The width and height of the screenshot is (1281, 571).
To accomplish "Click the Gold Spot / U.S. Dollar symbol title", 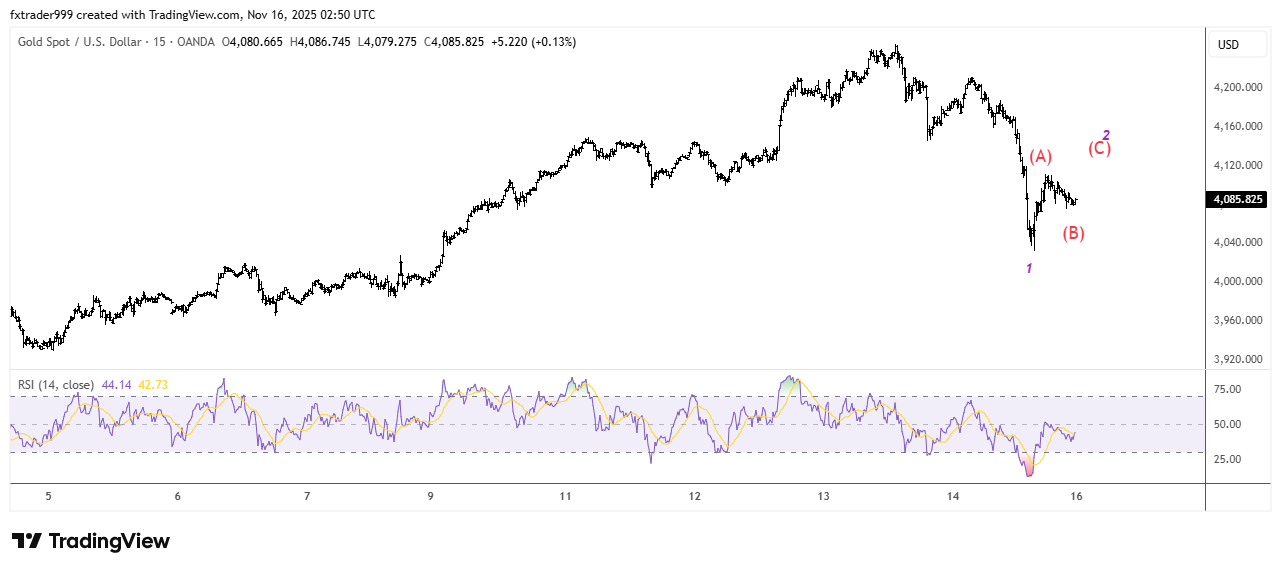I will point(88,42).
